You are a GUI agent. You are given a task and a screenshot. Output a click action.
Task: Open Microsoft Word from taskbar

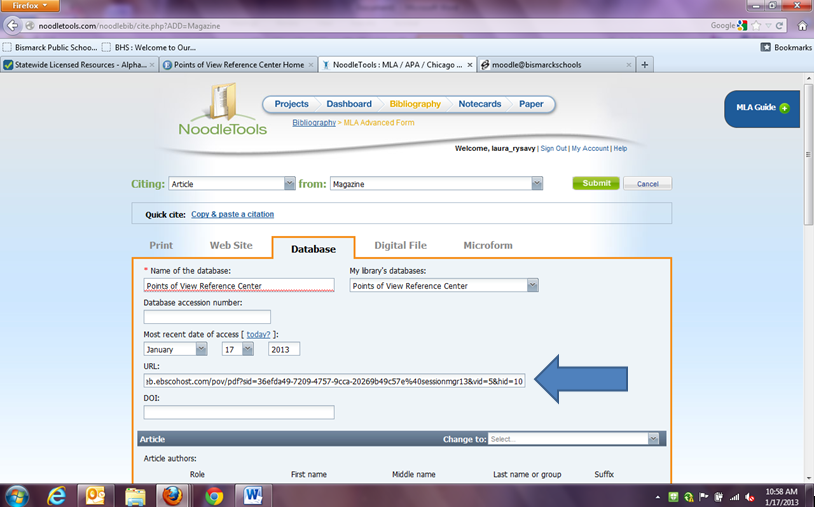(x=253, y=496)
